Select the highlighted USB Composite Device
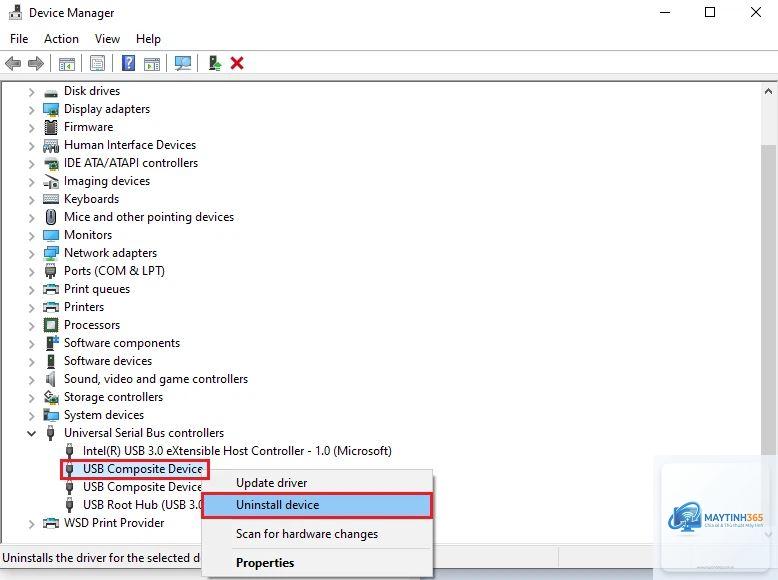This screenshot has height=580, width=778. coord(143,469)
